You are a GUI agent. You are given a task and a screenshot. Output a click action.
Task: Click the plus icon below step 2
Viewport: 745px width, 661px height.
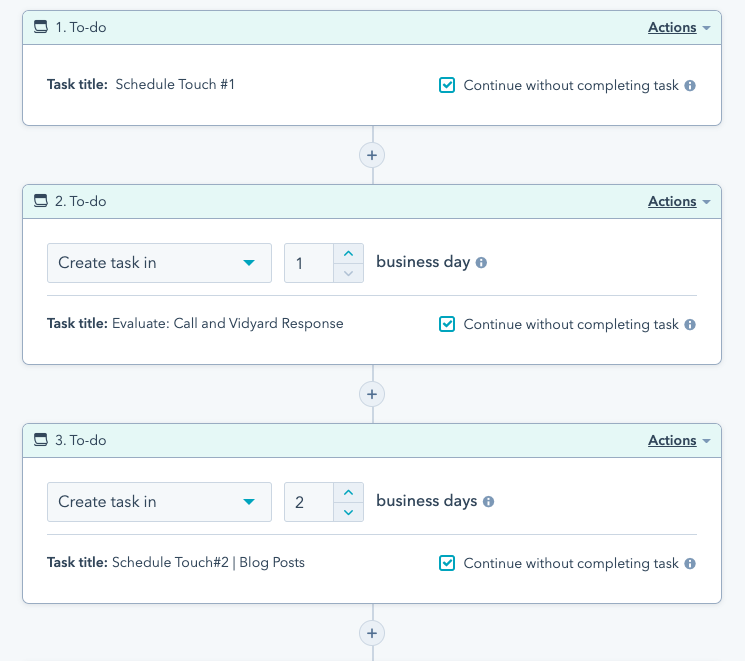coord(372,394)
